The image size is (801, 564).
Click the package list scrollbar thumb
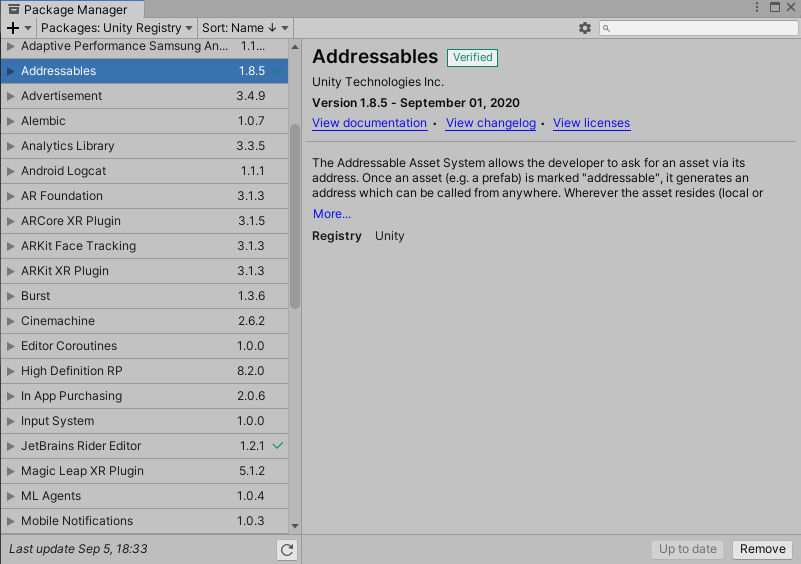tap(295, 217)
